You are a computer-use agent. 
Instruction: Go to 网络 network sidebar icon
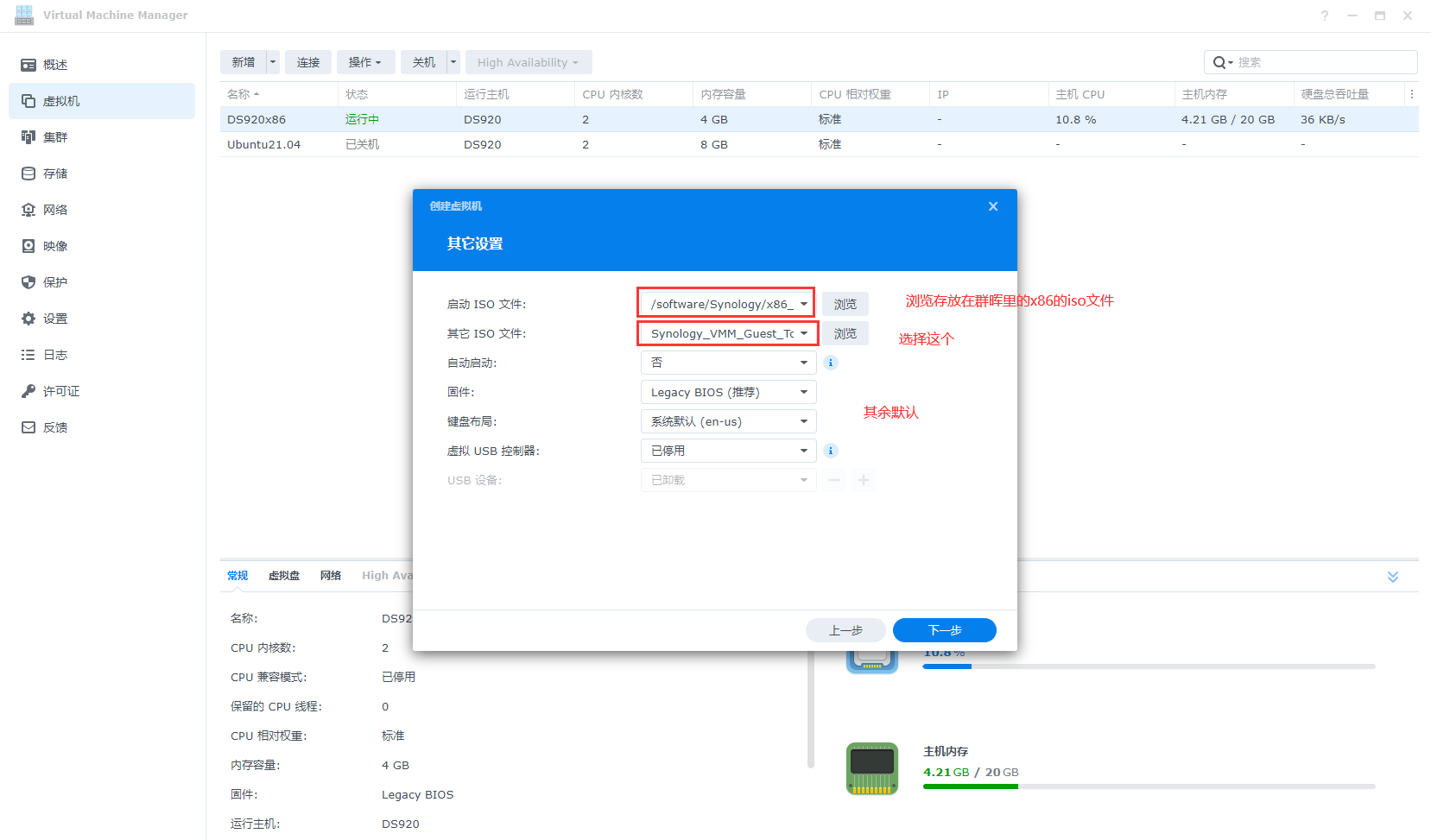(28, 210)
